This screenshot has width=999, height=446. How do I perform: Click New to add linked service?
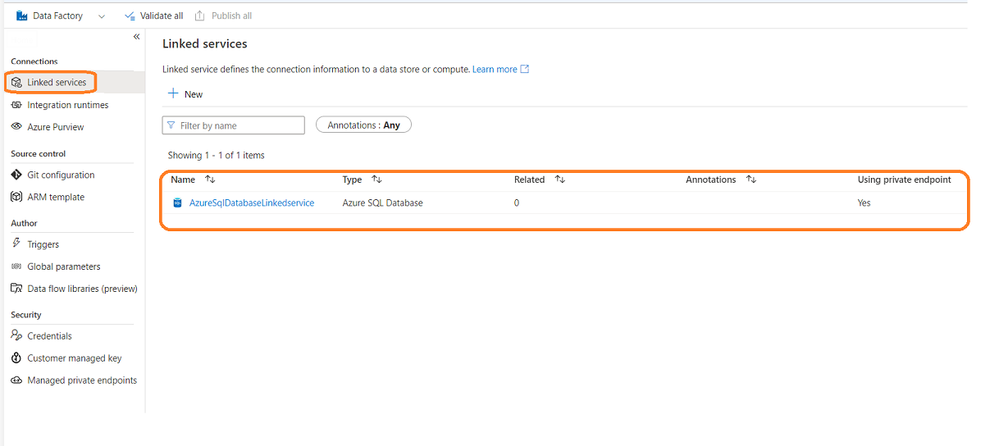pyautogui.click(x=185, y=94)
